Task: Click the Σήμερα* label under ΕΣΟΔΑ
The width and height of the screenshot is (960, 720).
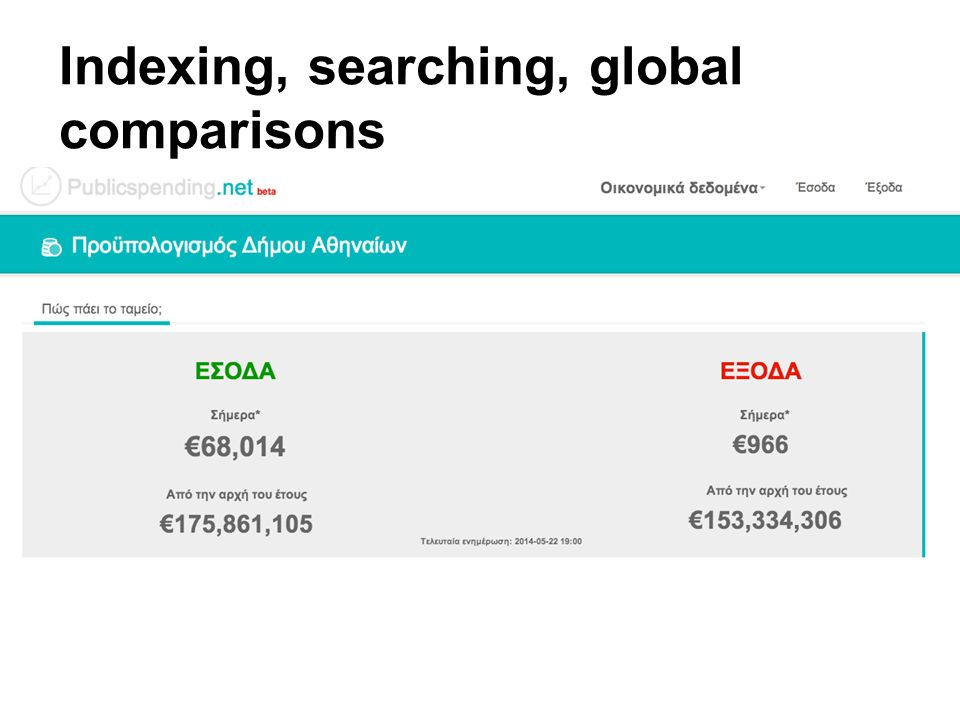Action: [x=236, y=415]
